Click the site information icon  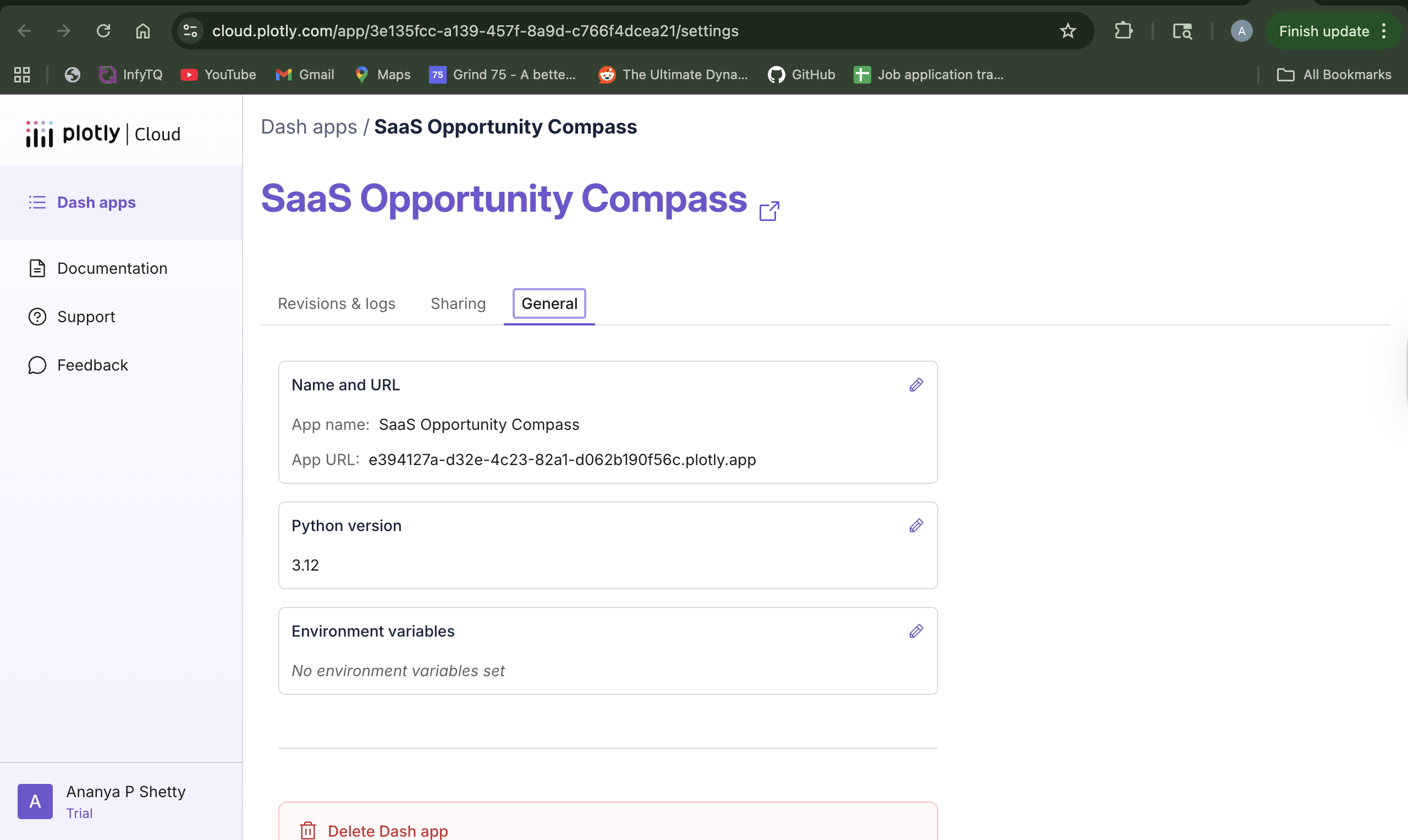tap(190, 31)
